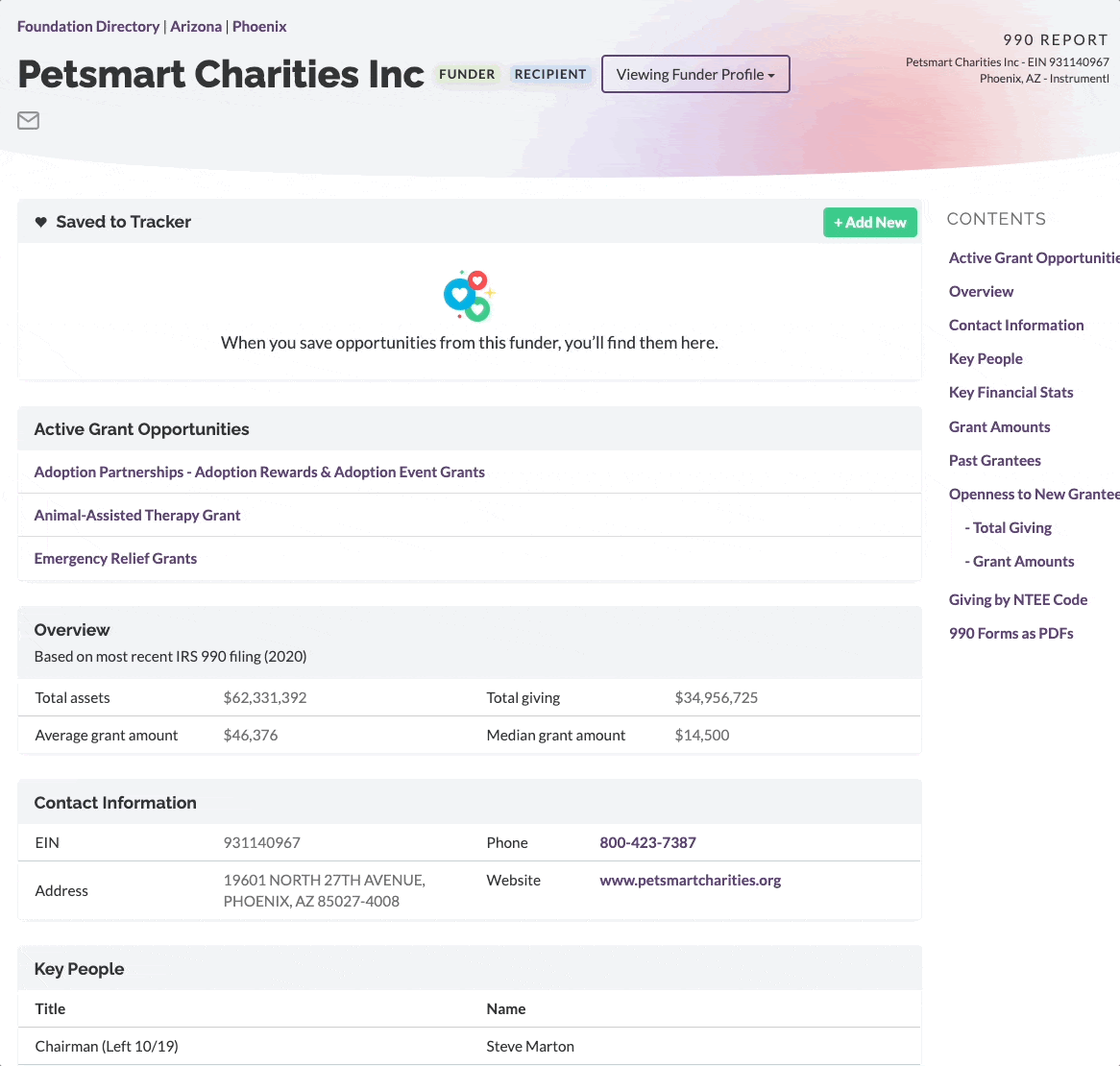This screenshot has height=1066, width=1120.
Task: Jump to Grant Amounts in Contents
Action: [999, 427]
